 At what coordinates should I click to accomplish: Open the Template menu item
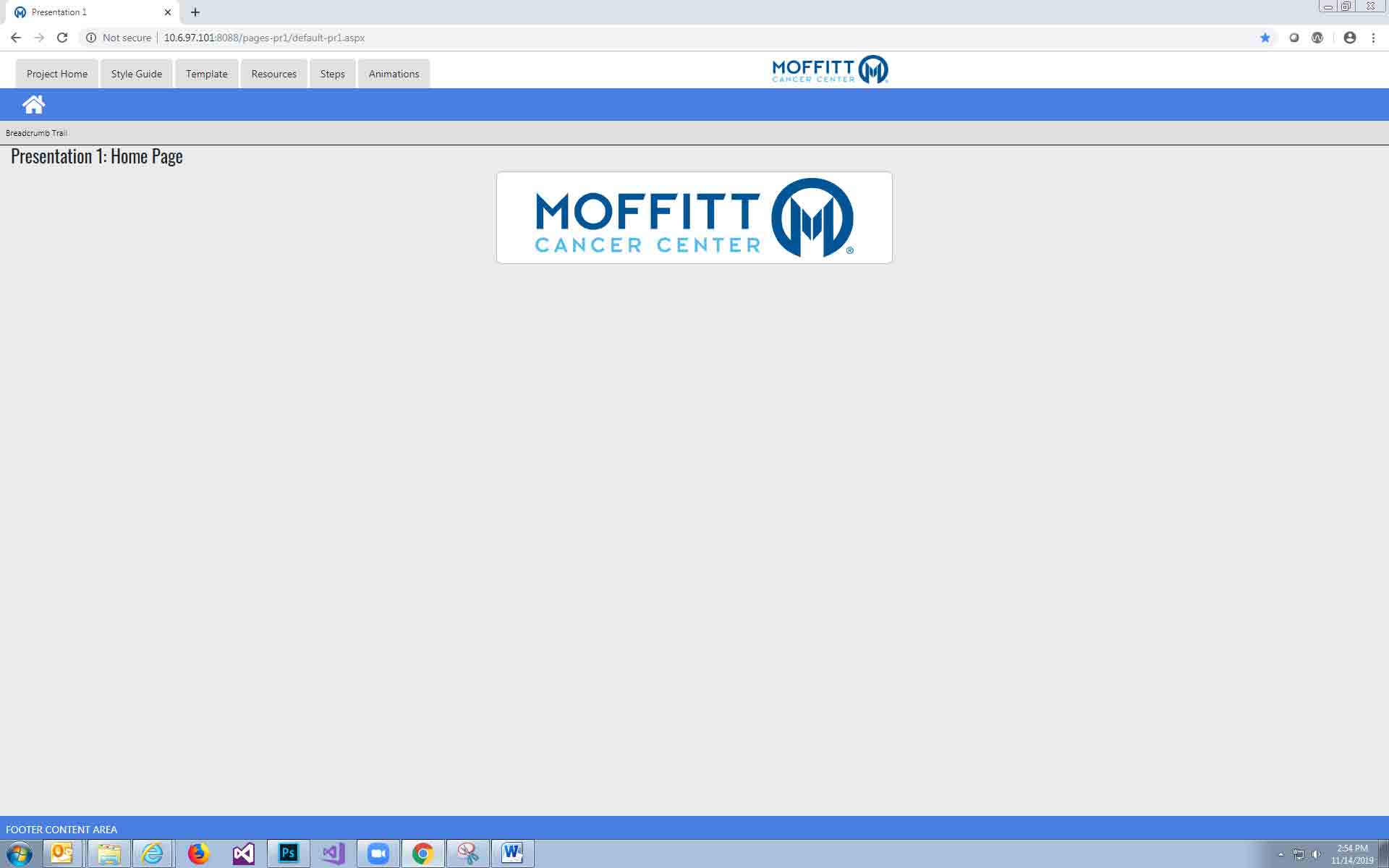click(x=206, y=74)
